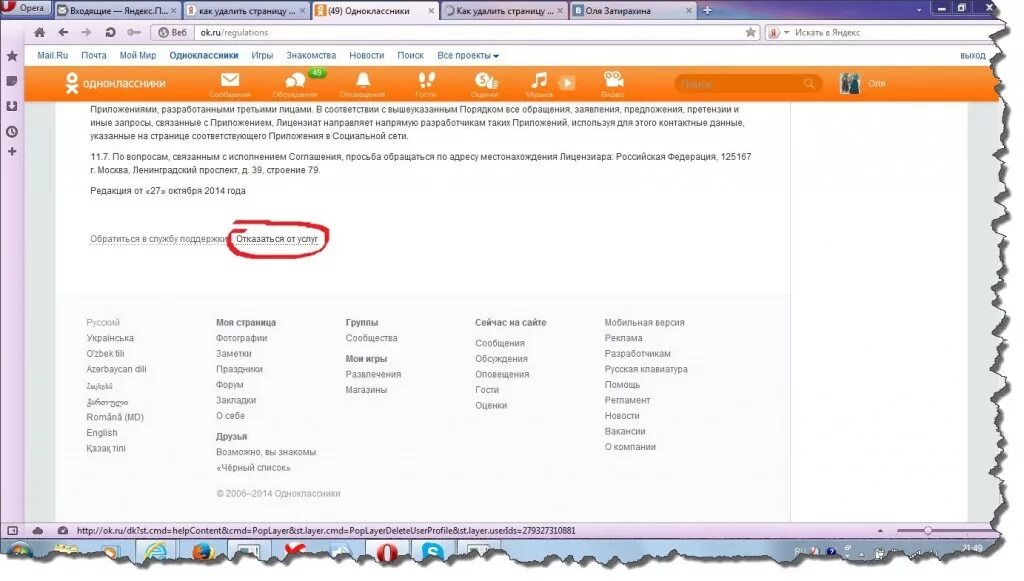The width and height of the screenshot is (1024, 581).
Task: Toggle the status bar panel icon
Action: click(x=12, y=531)
